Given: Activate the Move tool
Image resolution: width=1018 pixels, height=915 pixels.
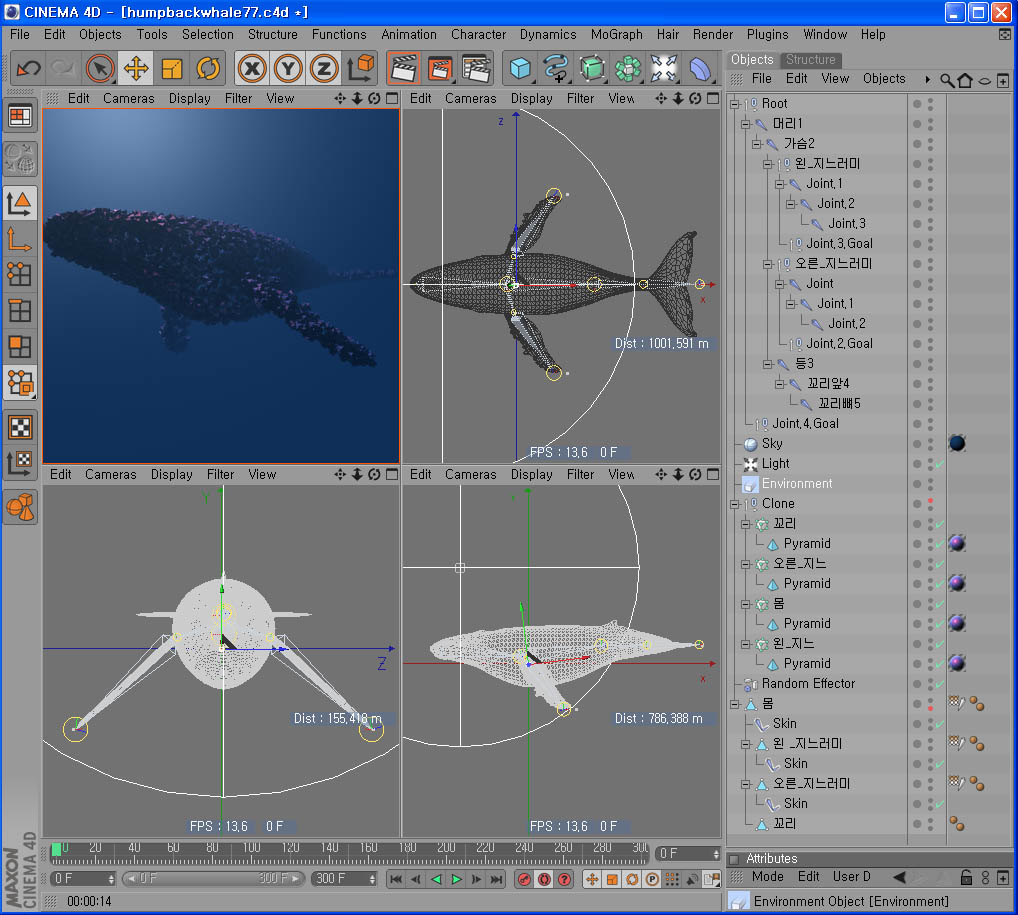Looking at the screenshot, I should click(136, 68).
